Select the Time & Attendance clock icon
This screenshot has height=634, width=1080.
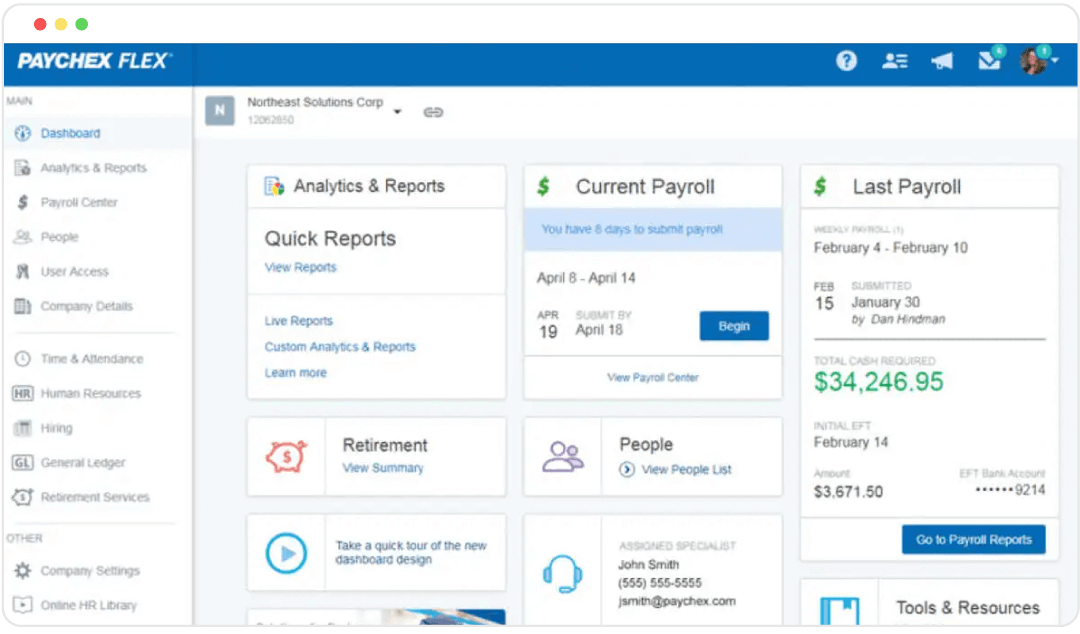click(x=22, y=358)
